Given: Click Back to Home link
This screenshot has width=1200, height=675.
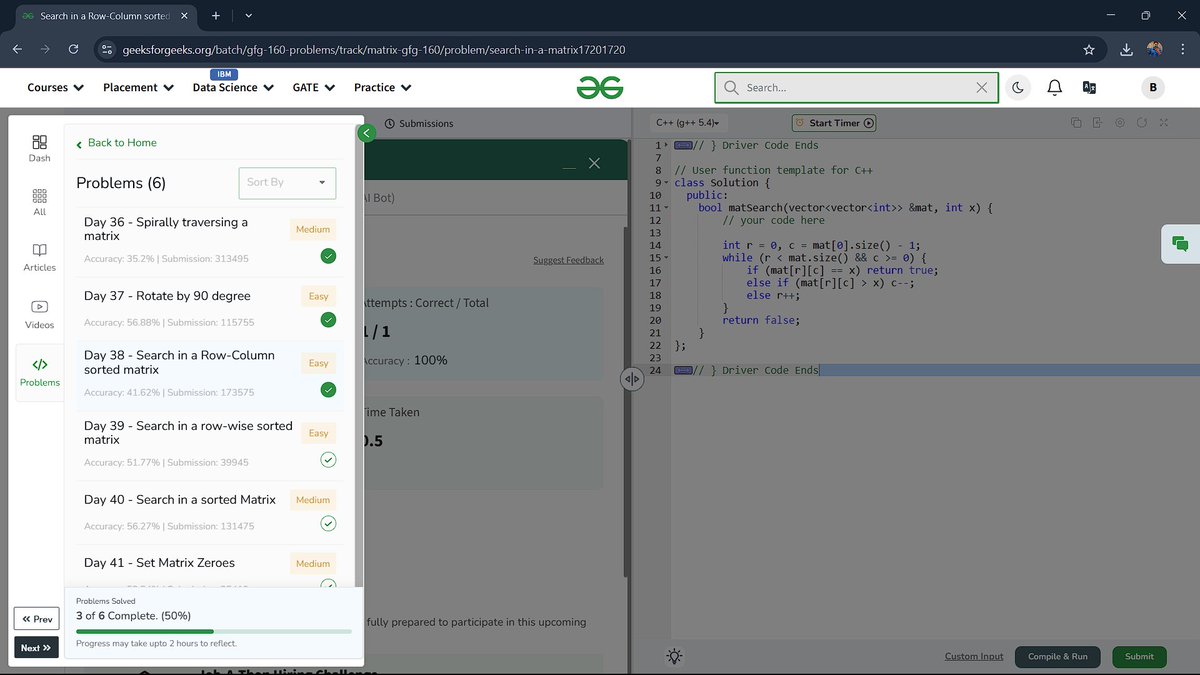Looking at the screenshot, I should pos(117,143).
